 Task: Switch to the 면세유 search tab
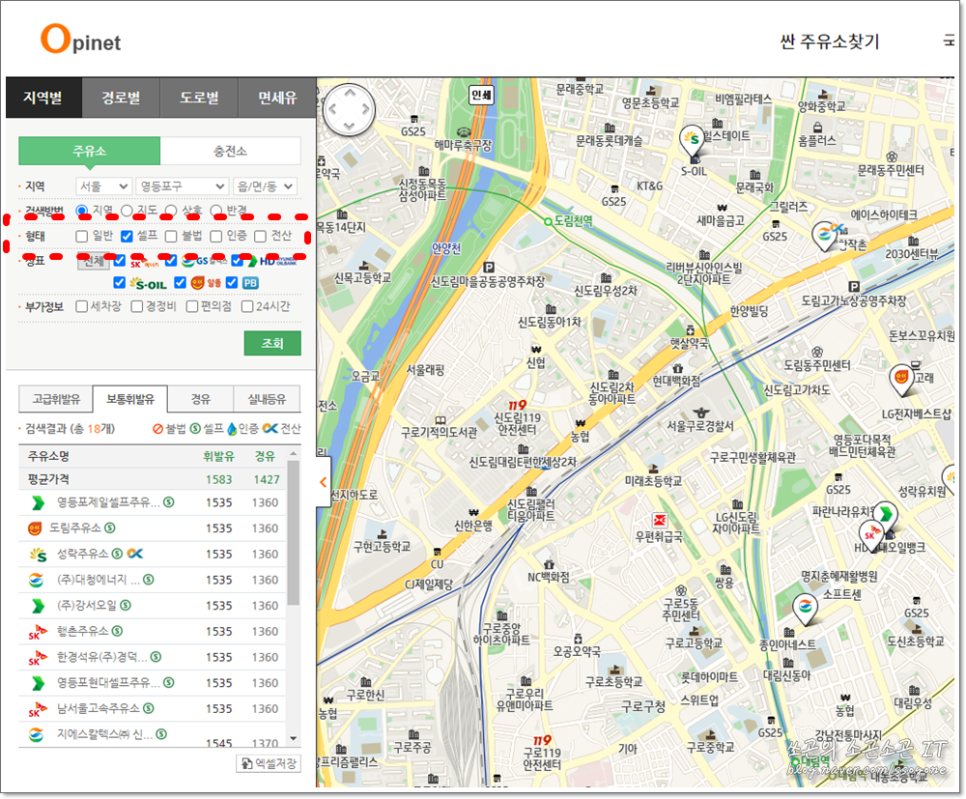tap(277, 97)
